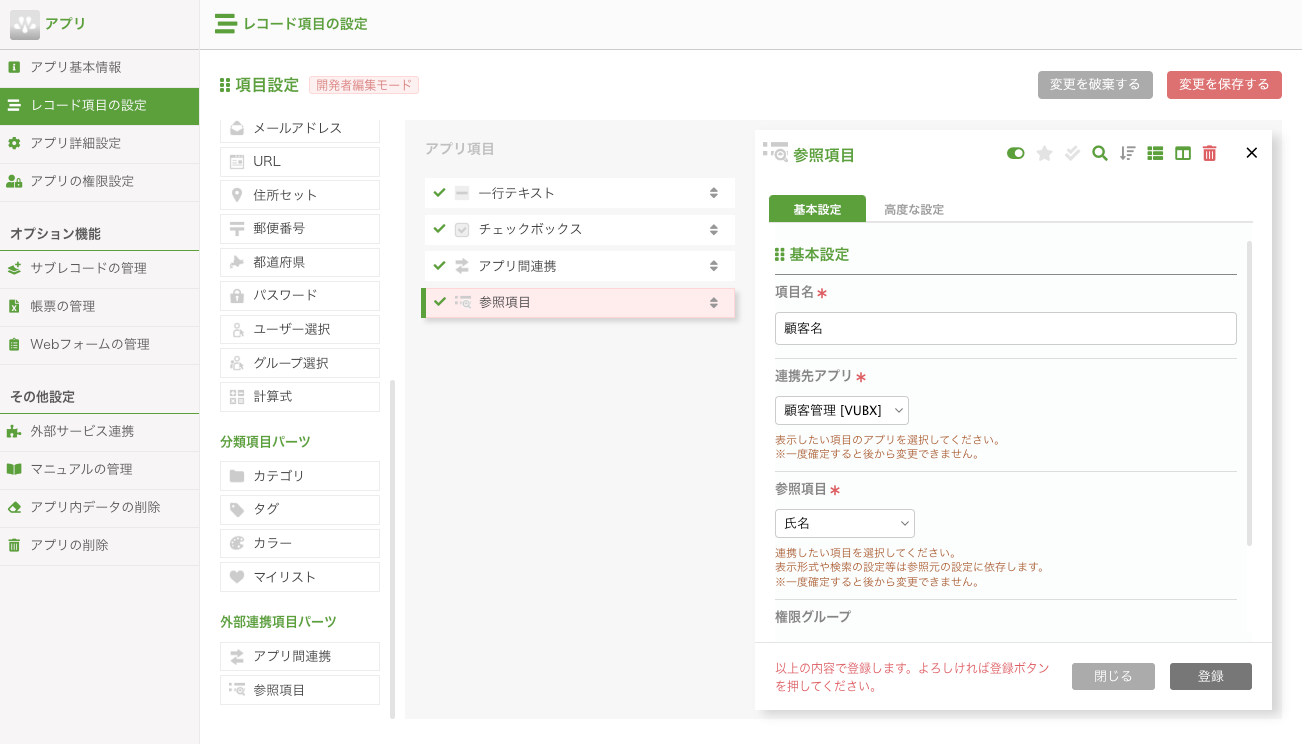Open 外部サービス連携 in sidebar
The height and width of the screenshot is (744, 1302).
click(x=99, y=431)
